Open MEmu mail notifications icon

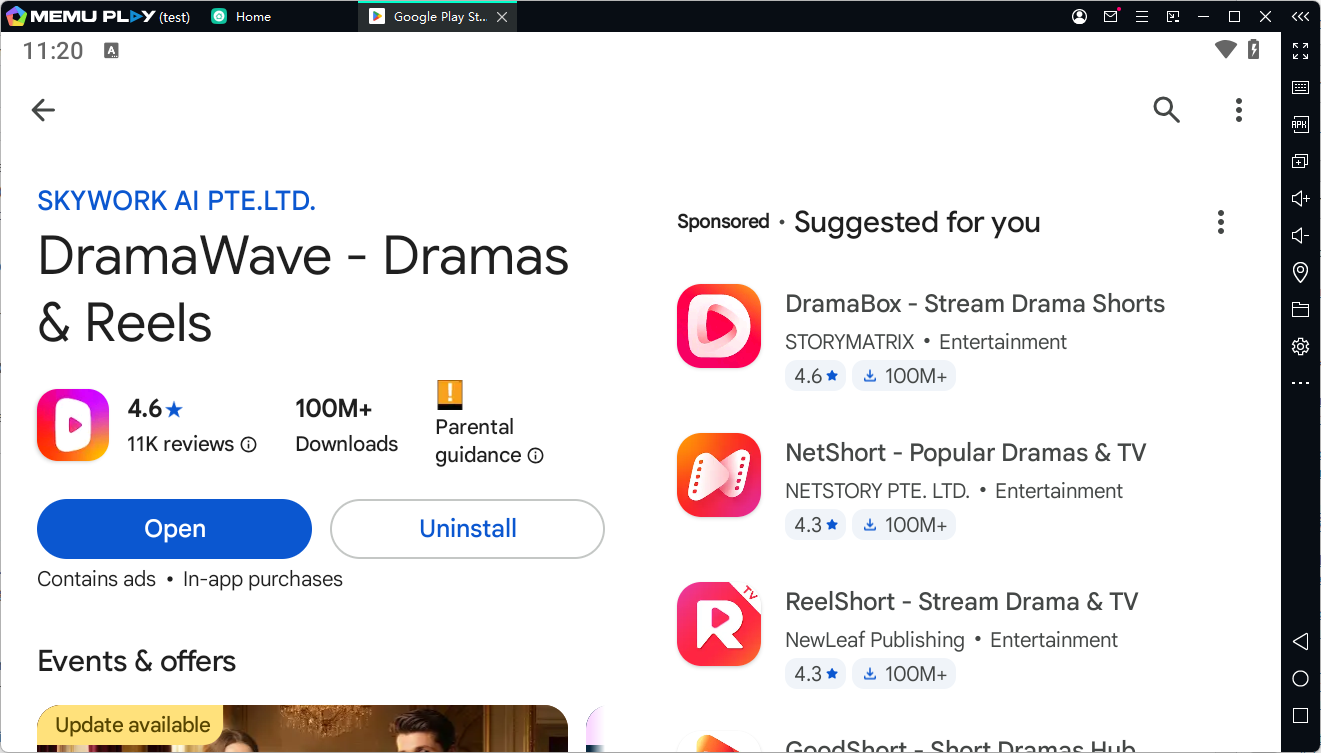point(1111,16)
